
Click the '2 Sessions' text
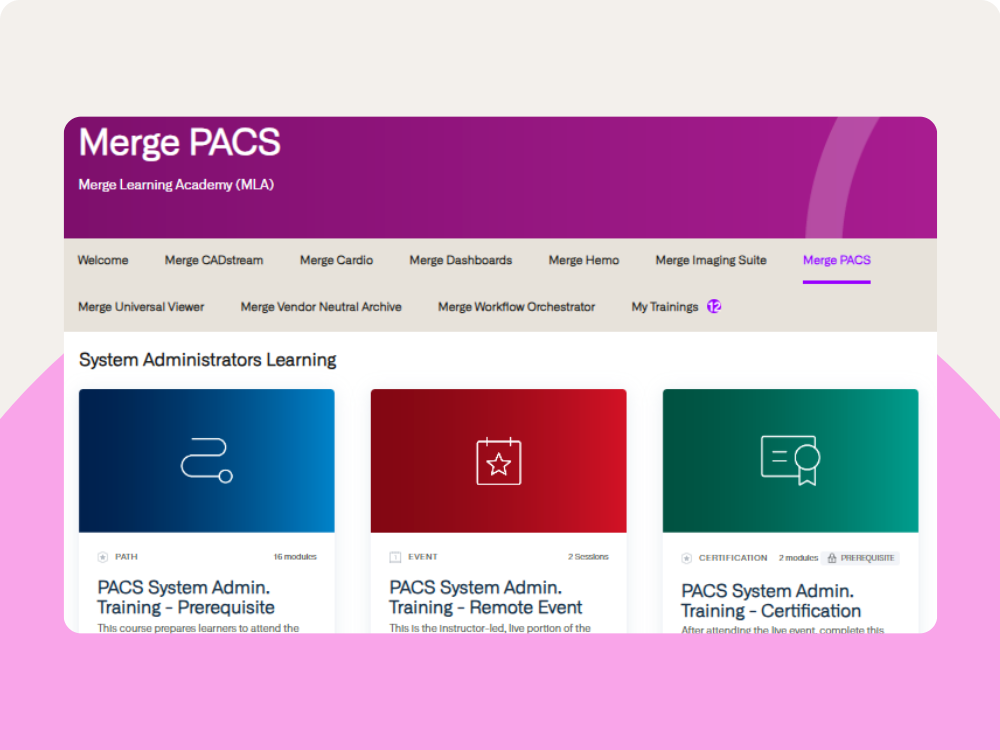588,557
